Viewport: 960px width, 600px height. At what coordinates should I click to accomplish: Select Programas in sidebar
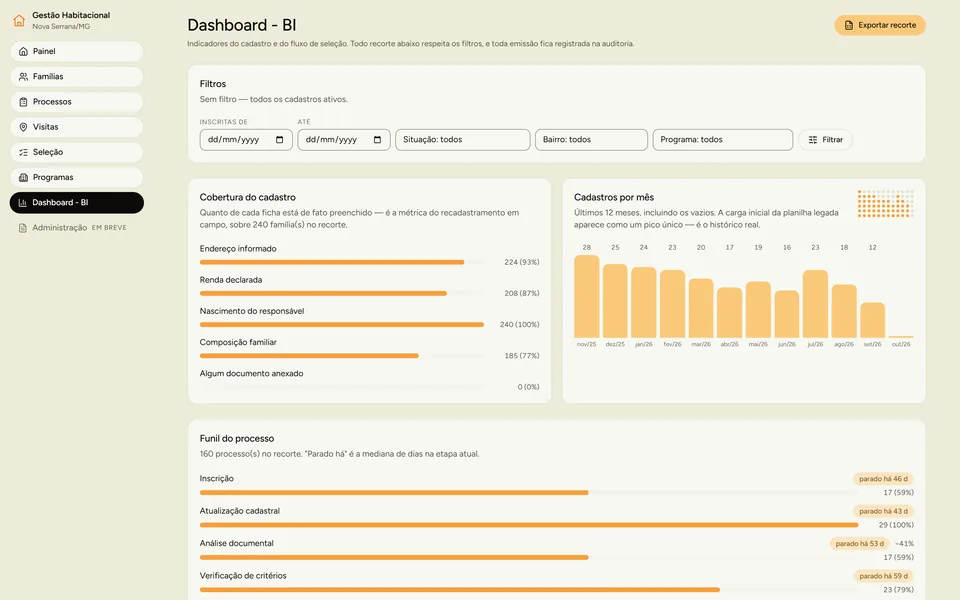click(x=77, y=177)
